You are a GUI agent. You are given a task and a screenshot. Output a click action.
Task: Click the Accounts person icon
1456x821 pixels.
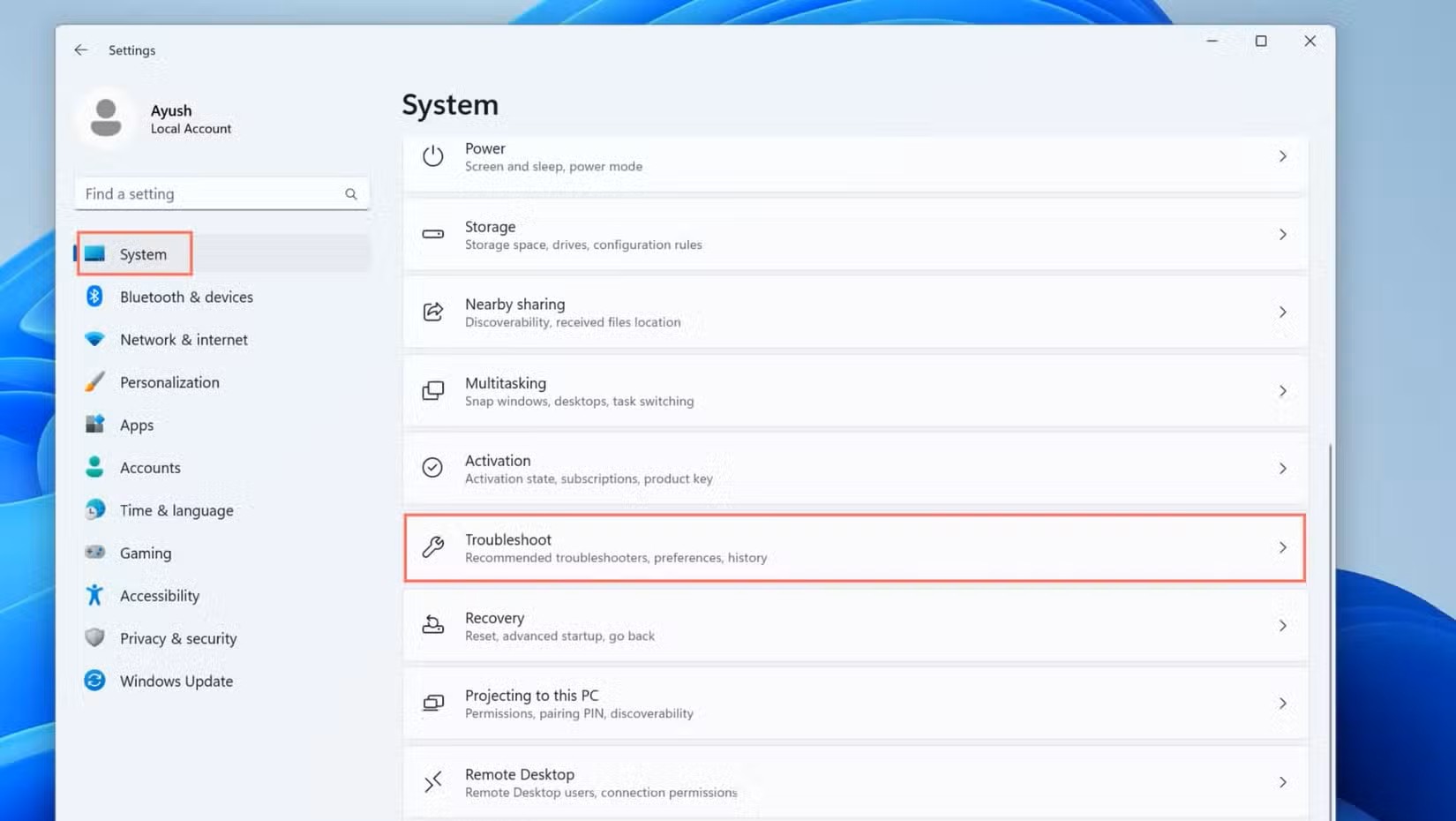tap(95, 467)
